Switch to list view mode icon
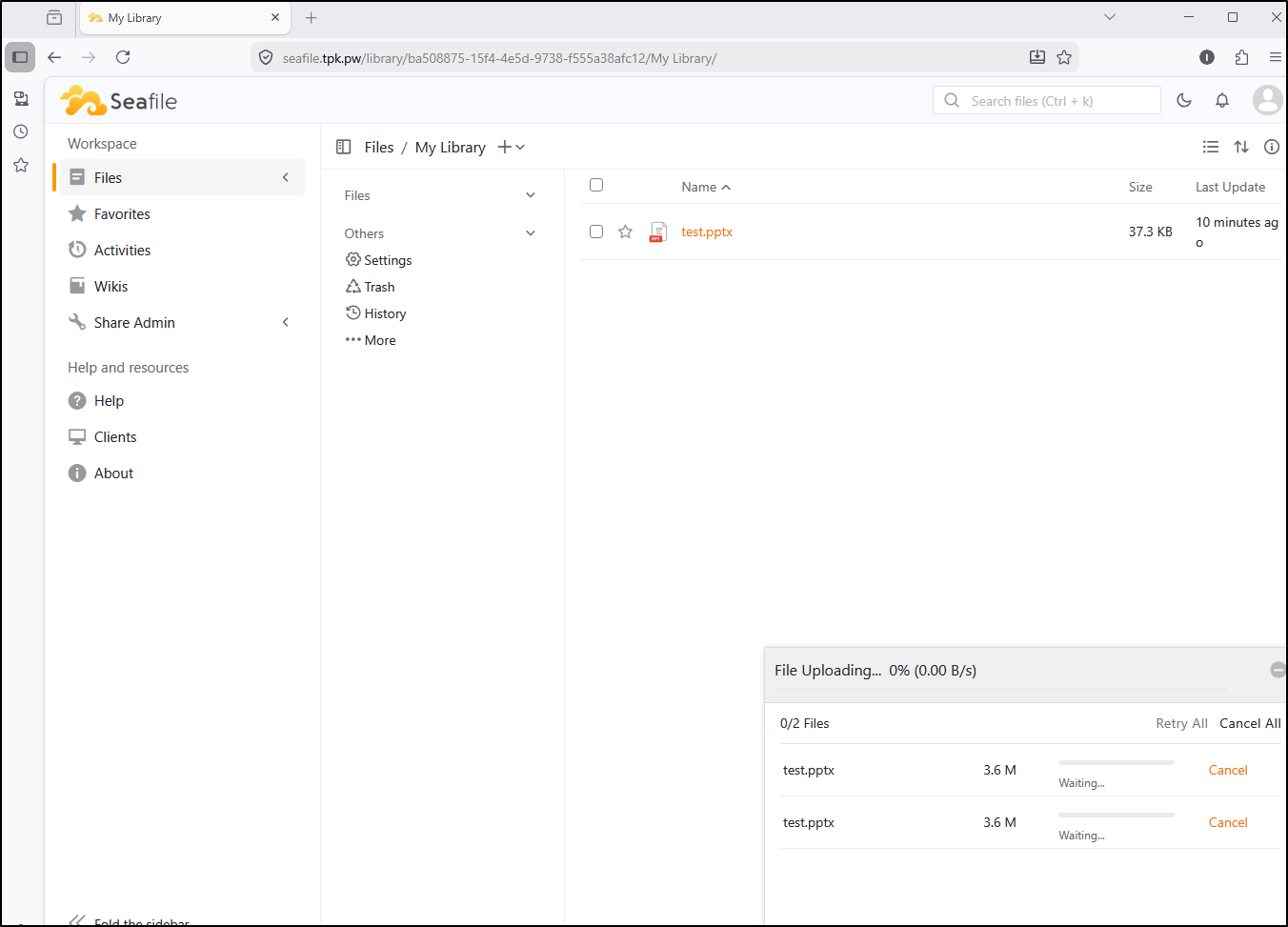 [1211, 147]
